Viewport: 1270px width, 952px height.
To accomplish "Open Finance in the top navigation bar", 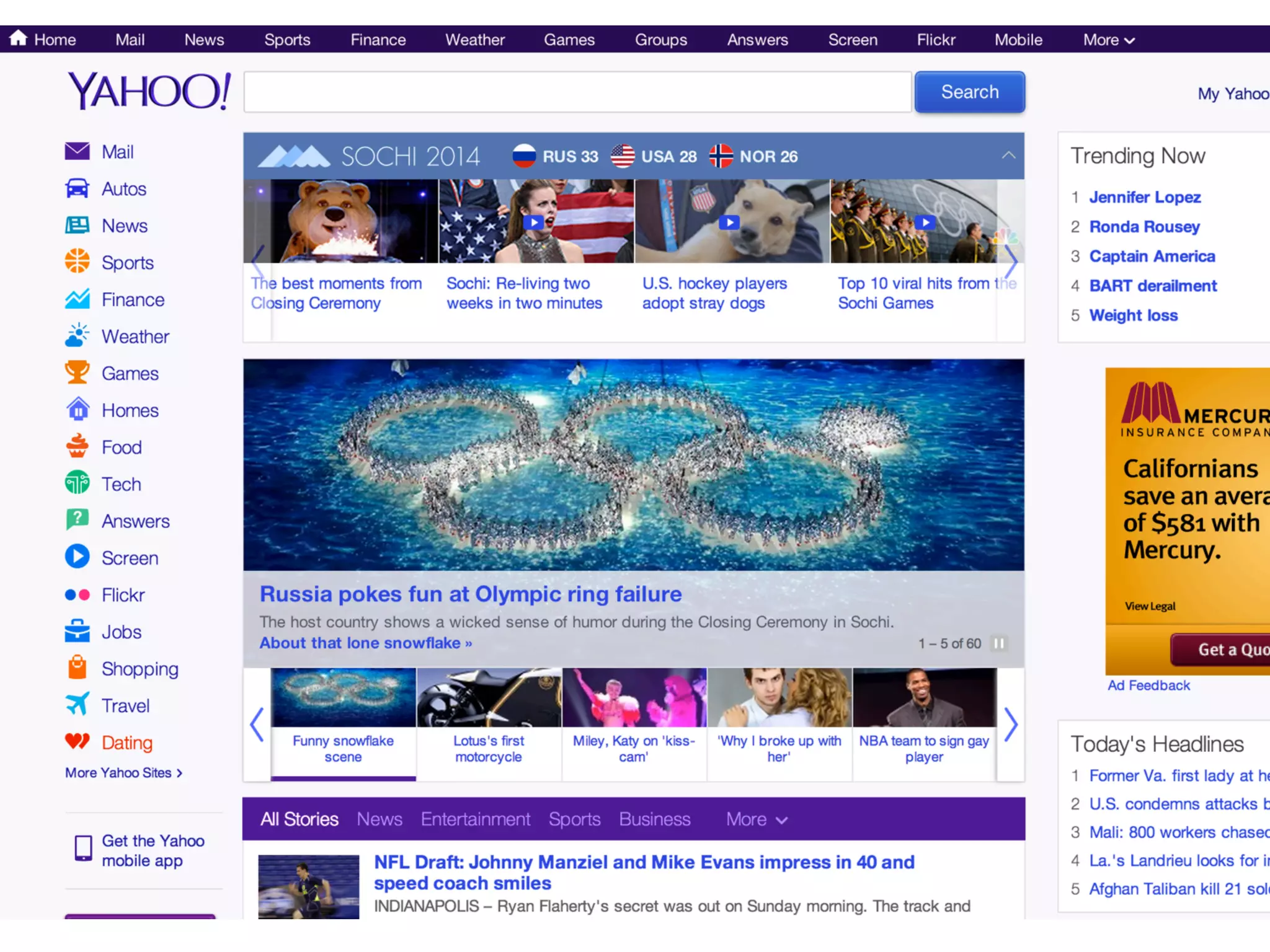I will tap(378, 40).
